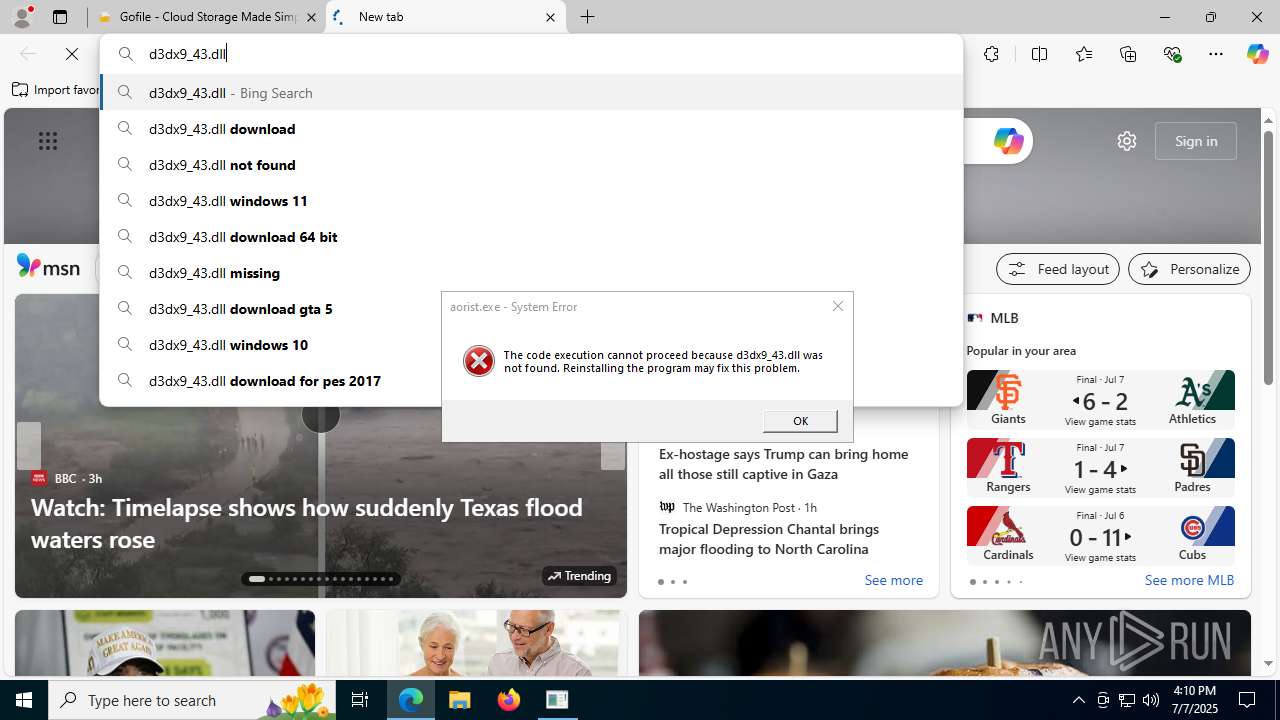Open Feed layout options
1280x720 pixels.
pos(1058,269)
